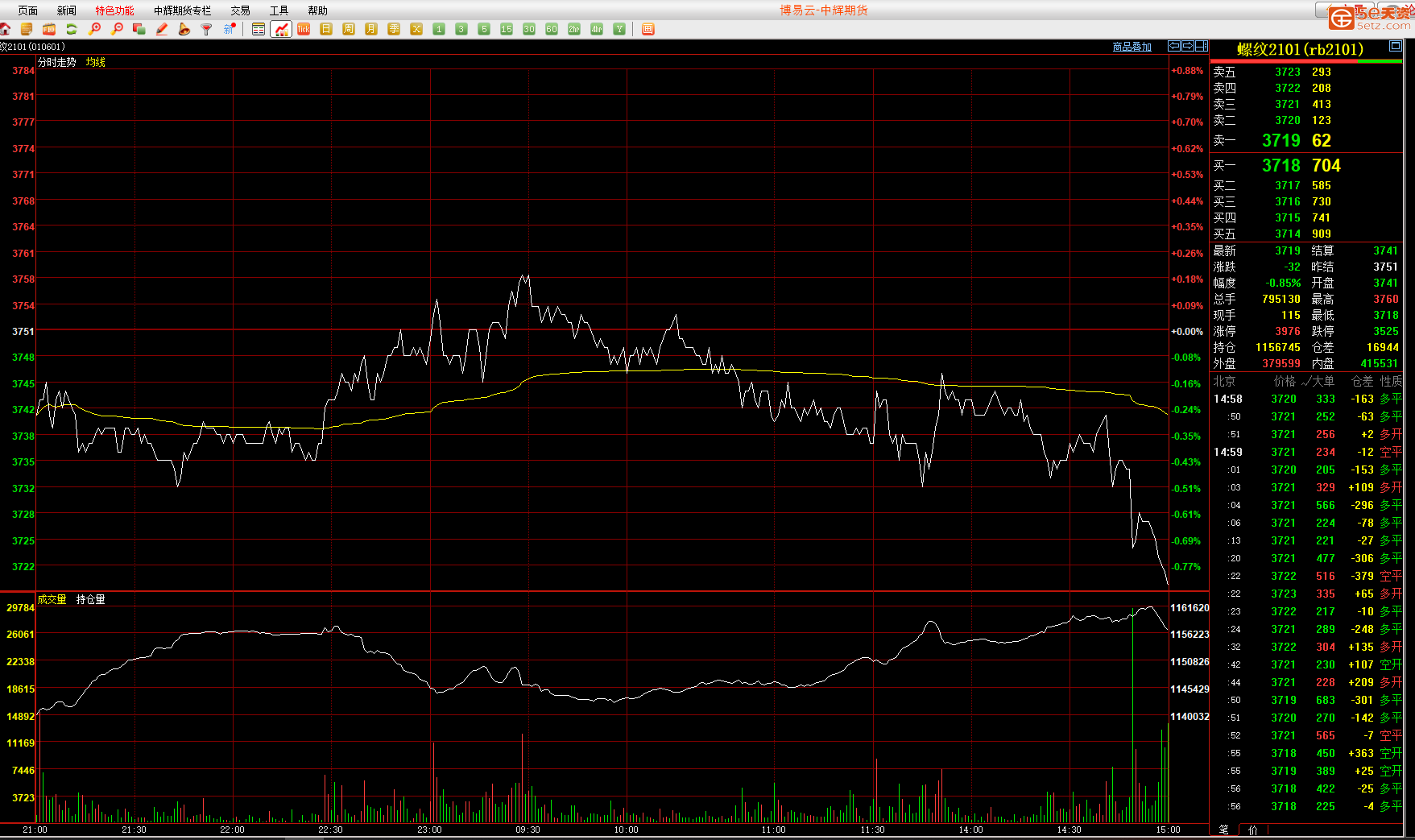Image resolution: width=1415 pixels, height=840 pixels.
Task: Click the 14:30 time axis label
Action: (x=1069, y=830)
